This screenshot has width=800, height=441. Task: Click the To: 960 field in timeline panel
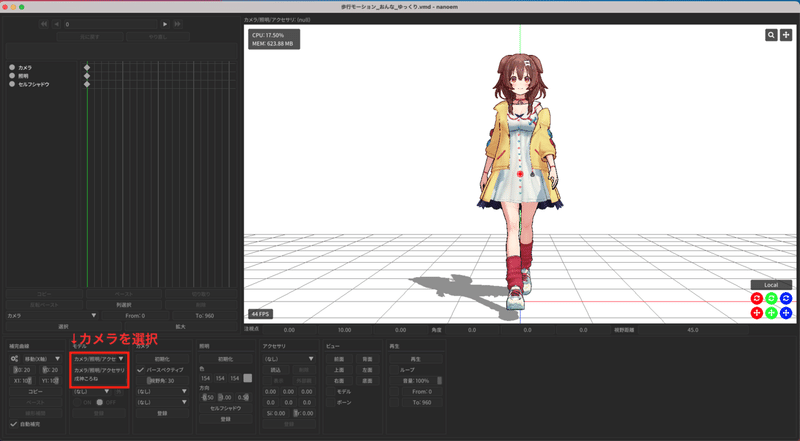[x=204, y=315]
